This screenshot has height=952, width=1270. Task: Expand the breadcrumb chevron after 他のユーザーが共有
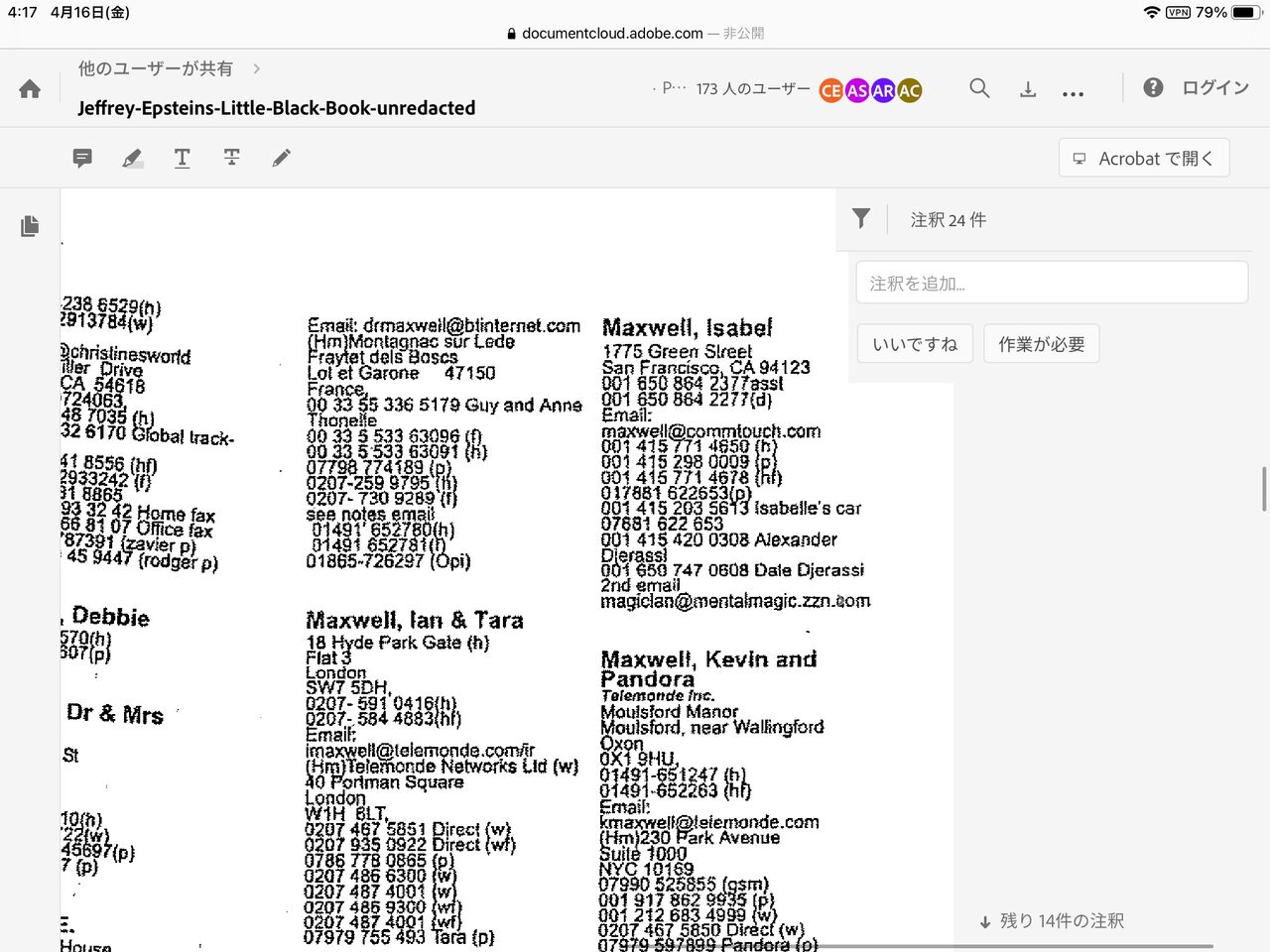click(257, 68)
